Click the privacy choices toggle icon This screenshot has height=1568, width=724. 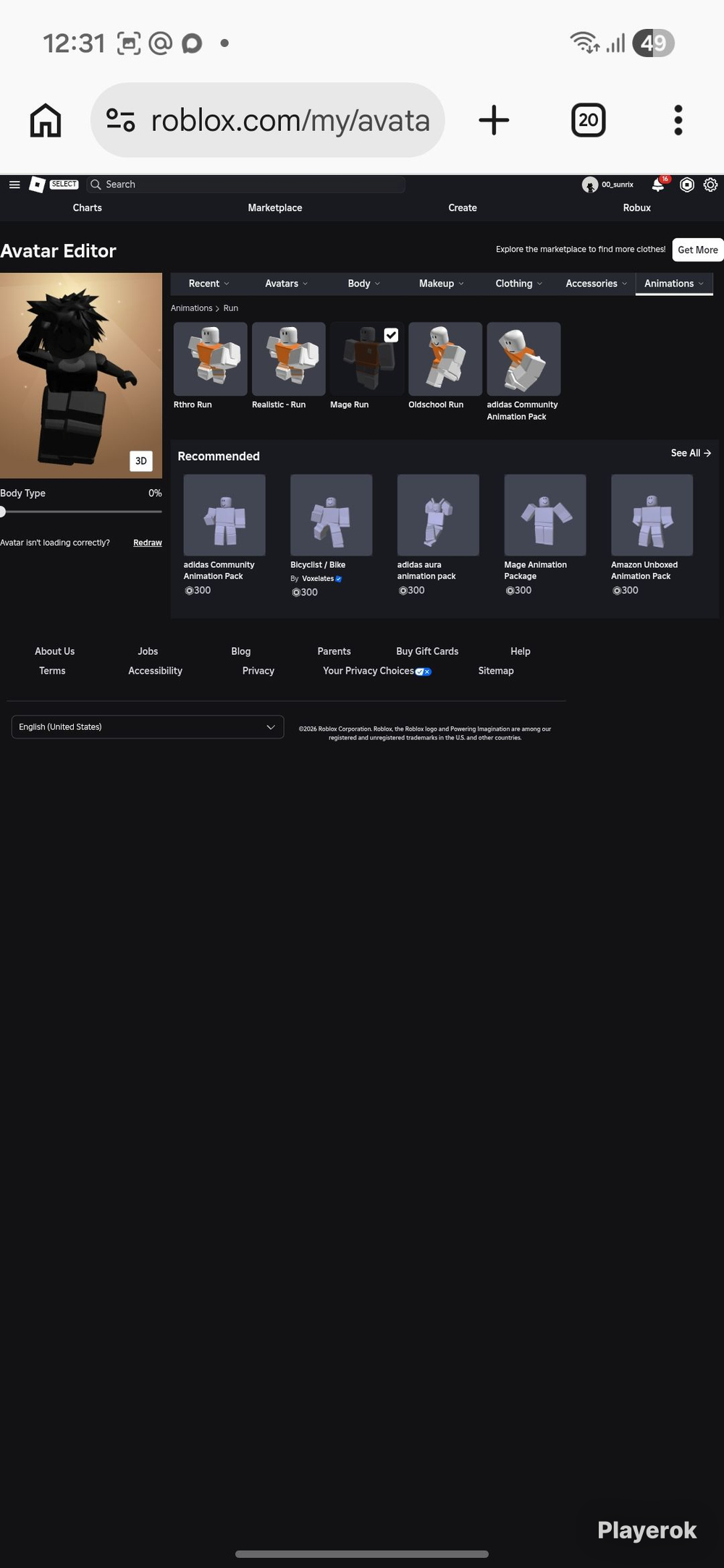pos(424,671)
